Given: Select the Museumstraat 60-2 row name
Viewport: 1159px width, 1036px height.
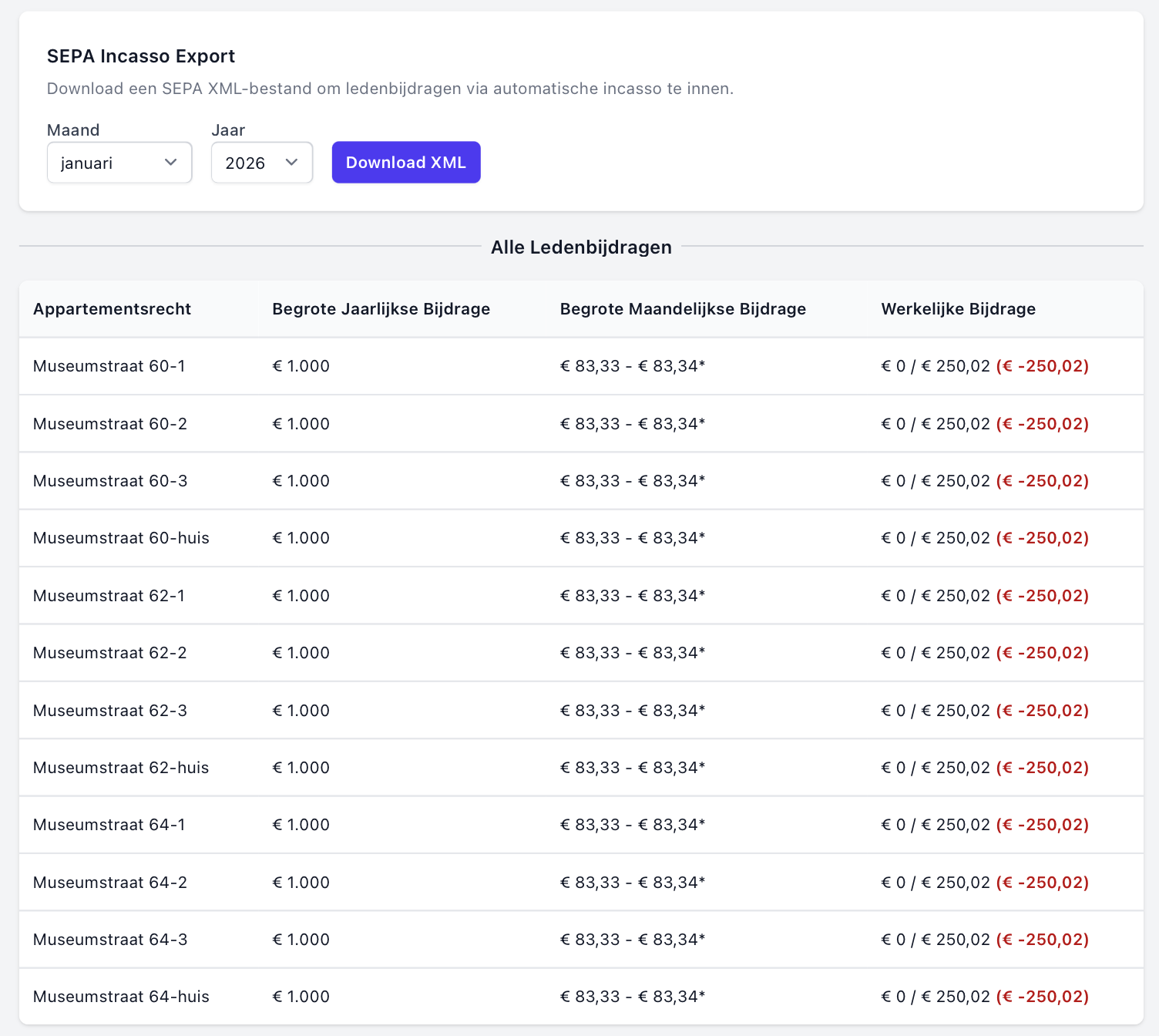Looking at the screenshot, I should tap(110, 424).
